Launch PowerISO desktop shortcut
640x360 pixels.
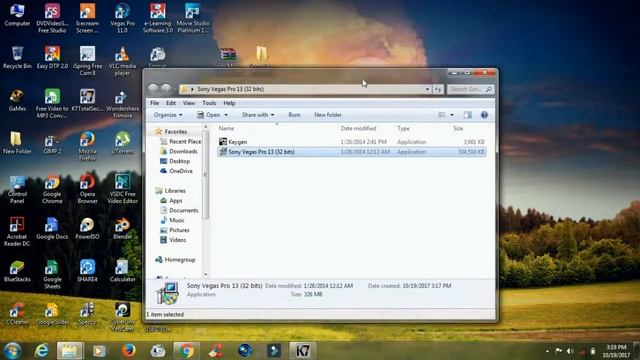coord(87,229)
